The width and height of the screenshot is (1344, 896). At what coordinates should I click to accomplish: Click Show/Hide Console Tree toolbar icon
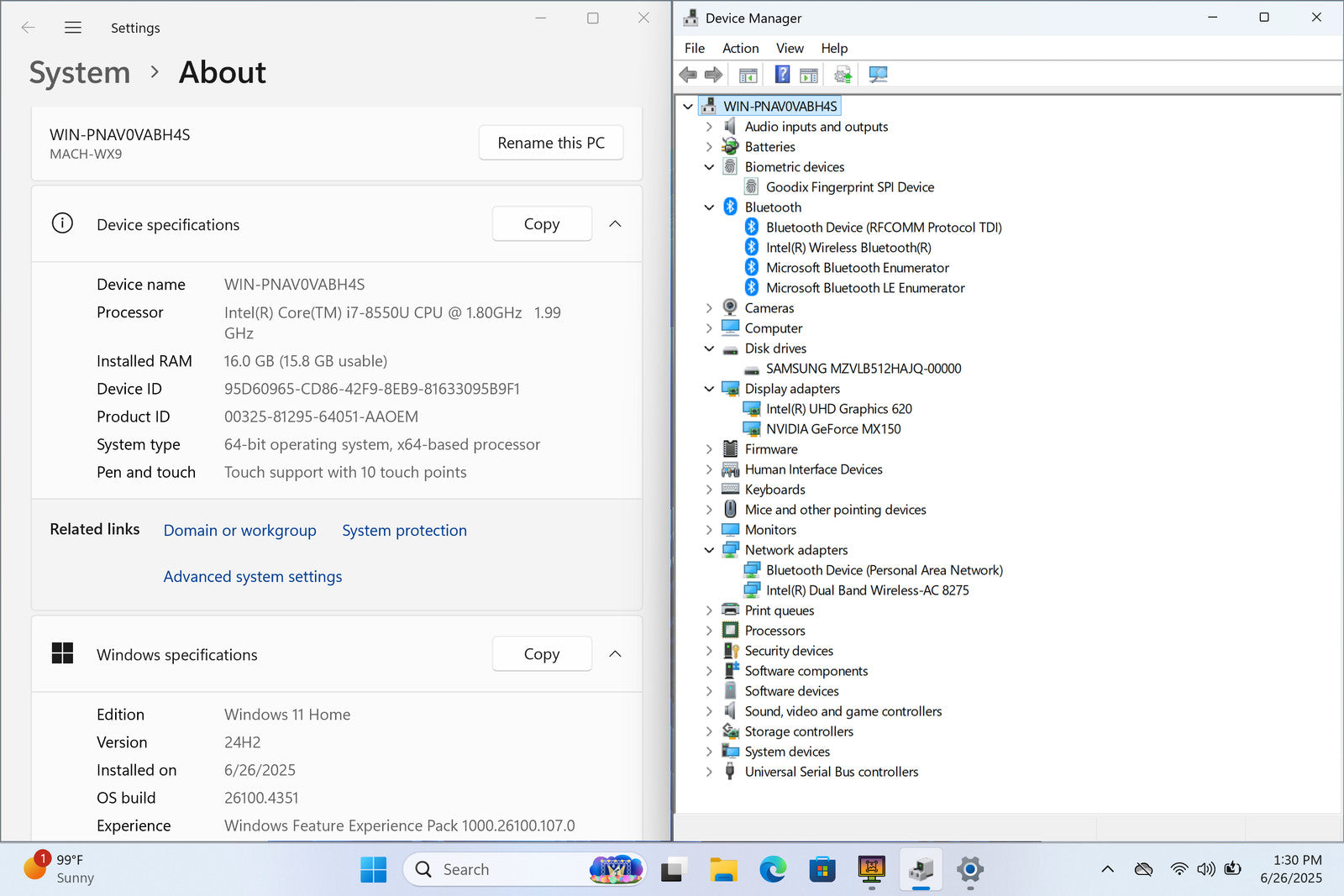tap(748, 76)
